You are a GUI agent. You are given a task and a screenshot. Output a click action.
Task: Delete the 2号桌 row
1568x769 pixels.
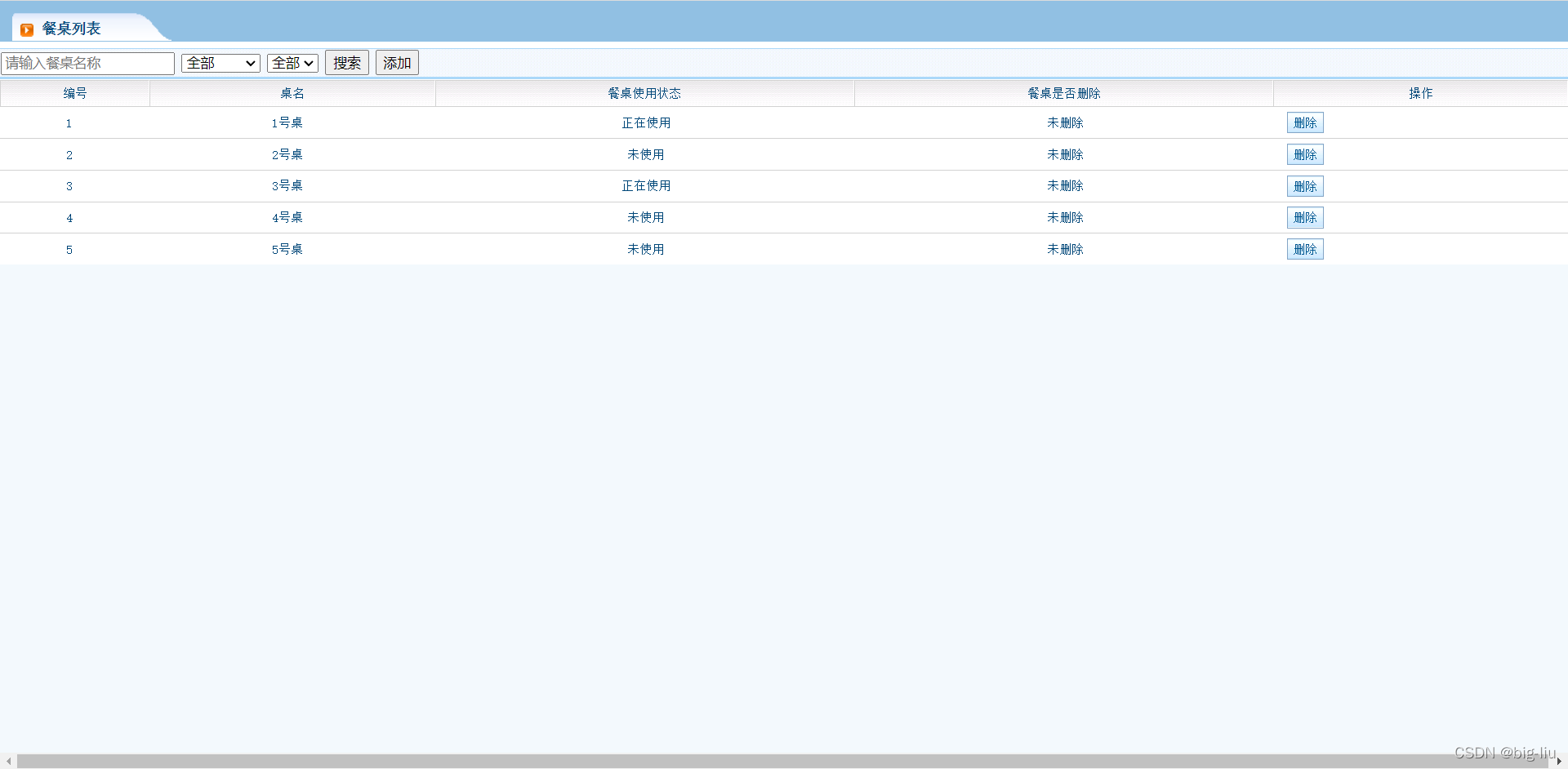pyautogui.click(x=1305, y=154)
